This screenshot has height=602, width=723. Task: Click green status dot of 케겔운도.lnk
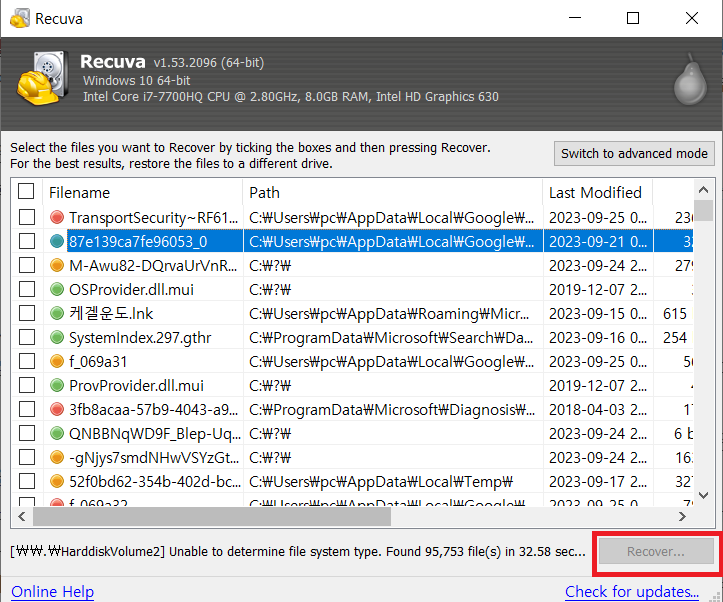click(x=57, y=313)
